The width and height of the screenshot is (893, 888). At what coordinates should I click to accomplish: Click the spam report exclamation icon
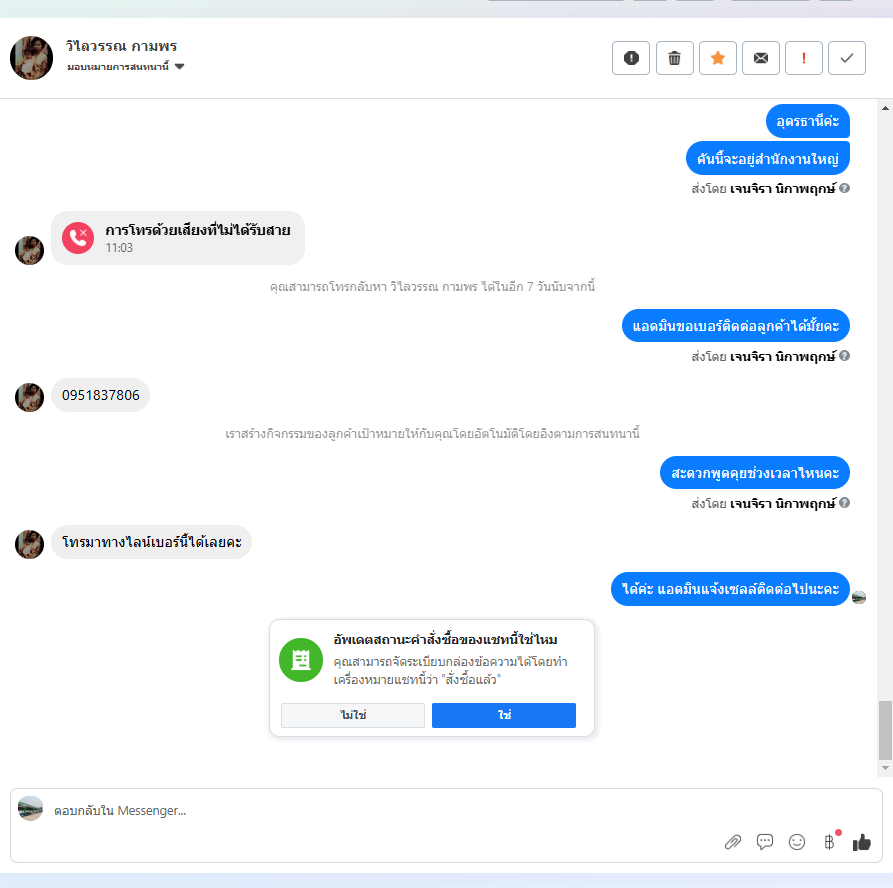(x=631, y=58)
